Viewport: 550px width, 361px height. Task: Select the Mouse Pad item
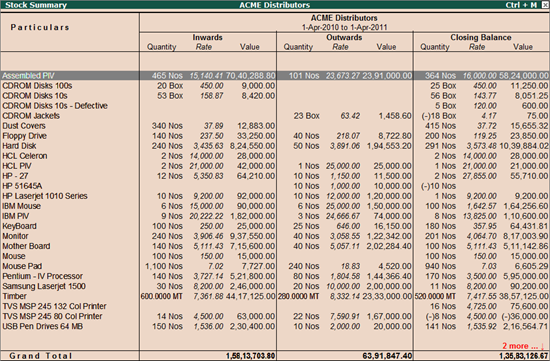pyautogui.click(x=22, y=266)
